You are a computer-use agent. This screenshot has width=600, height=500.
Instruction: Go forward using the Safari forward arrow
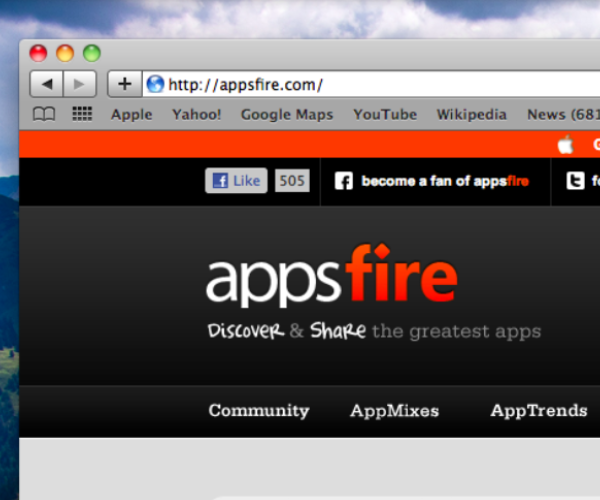[x=80, y=84]
